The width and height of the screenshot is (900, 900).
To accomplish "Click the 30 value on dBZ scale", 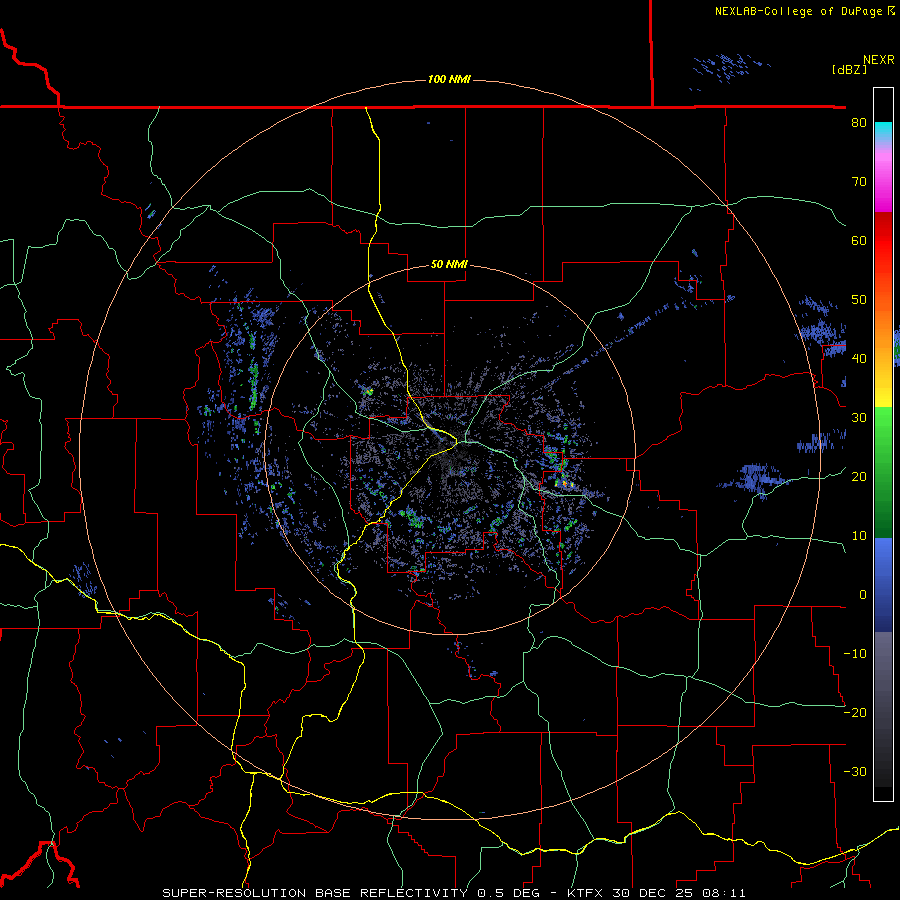I will coord(859,417).
